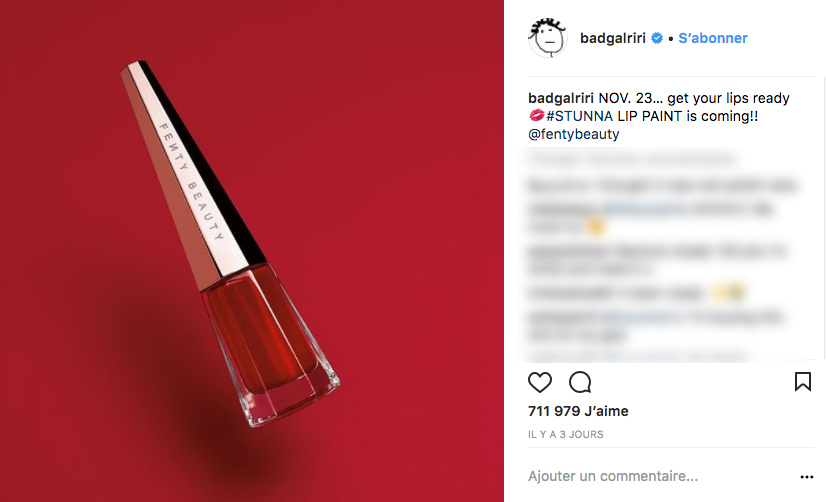826x502 pixels.
Task: Open the three-dot more options menu
Action: 807,477
